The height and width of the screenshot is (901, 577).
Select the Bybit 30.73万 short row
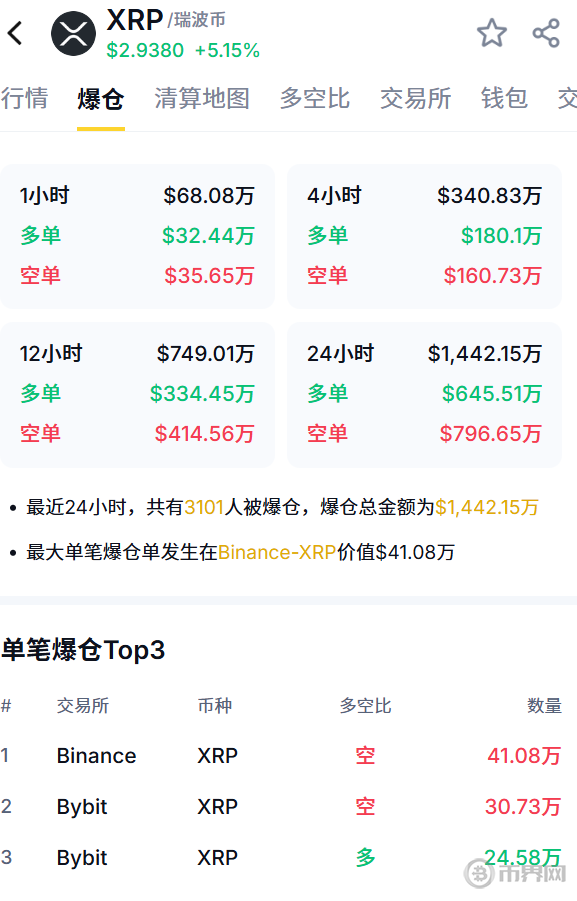282,807
